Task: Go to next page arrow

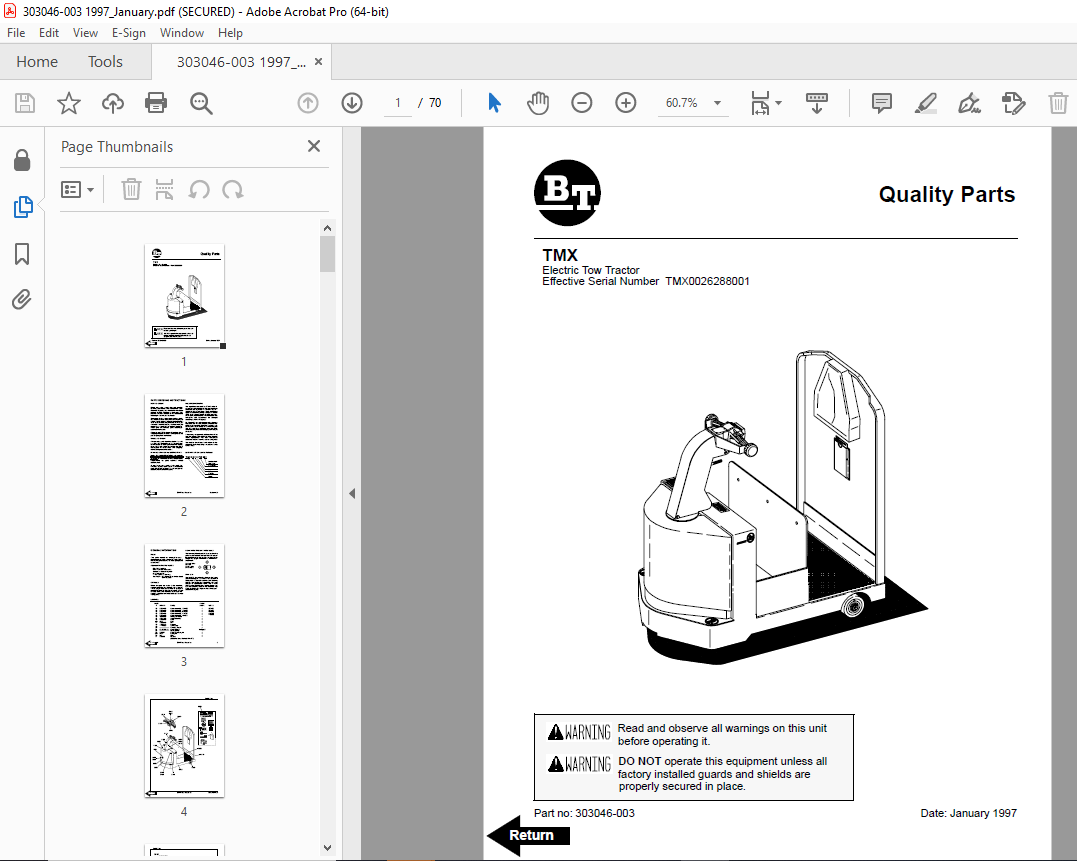Action: [352, 103]
